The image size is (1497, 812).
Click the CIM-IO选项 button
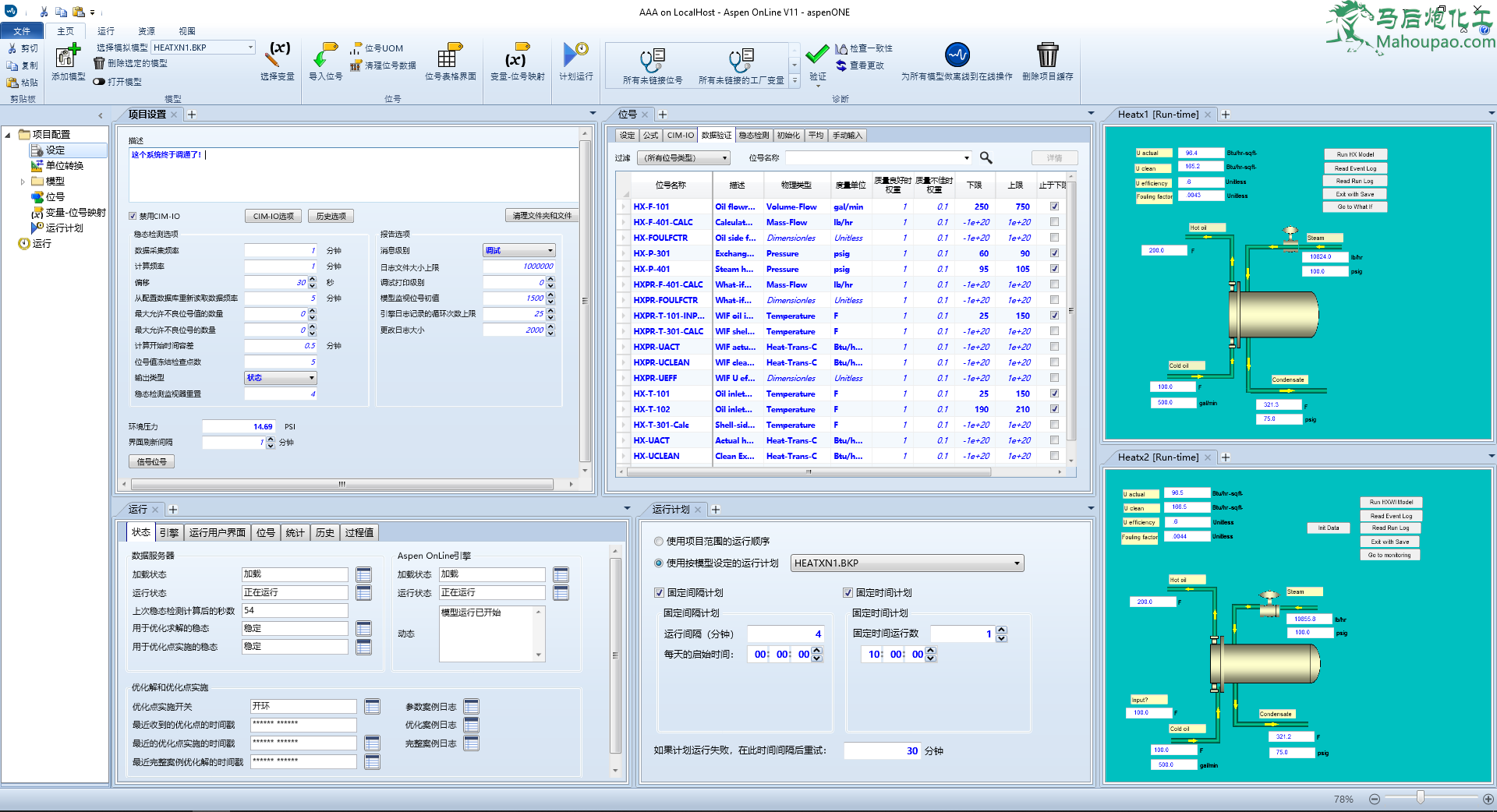[x=274, y=216]
